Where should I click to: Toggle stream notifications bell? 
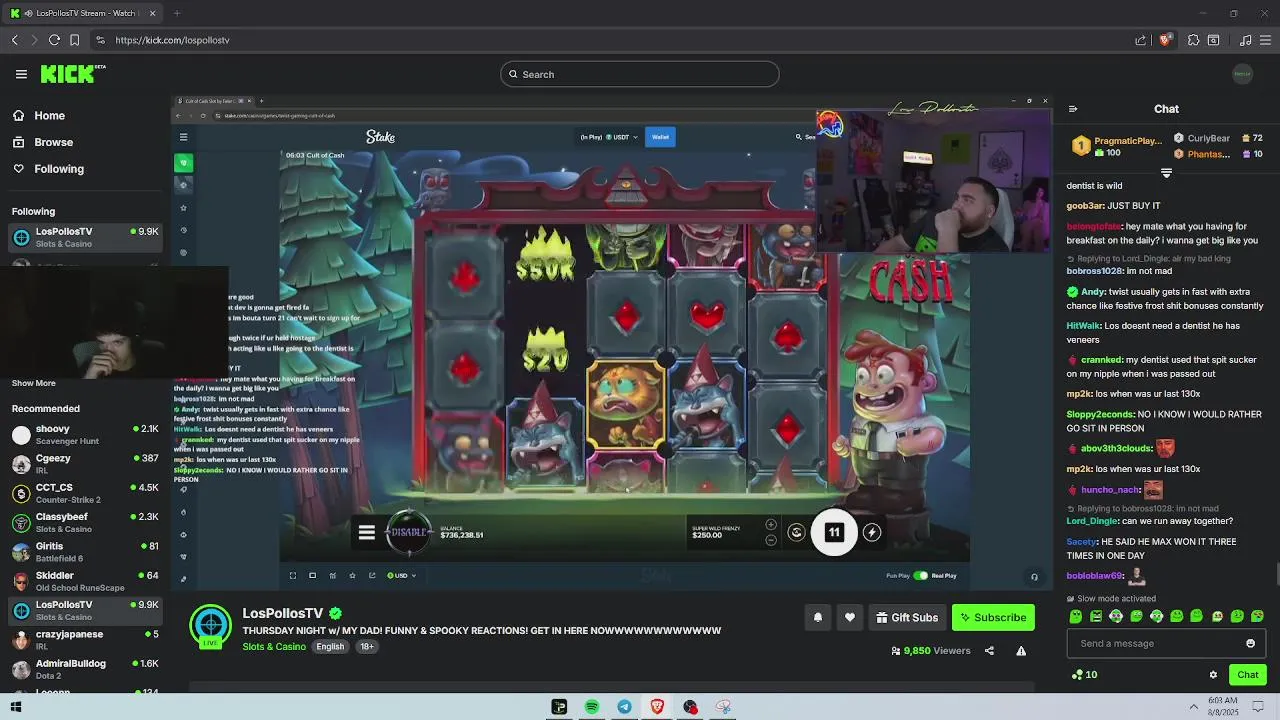[818, 617]
